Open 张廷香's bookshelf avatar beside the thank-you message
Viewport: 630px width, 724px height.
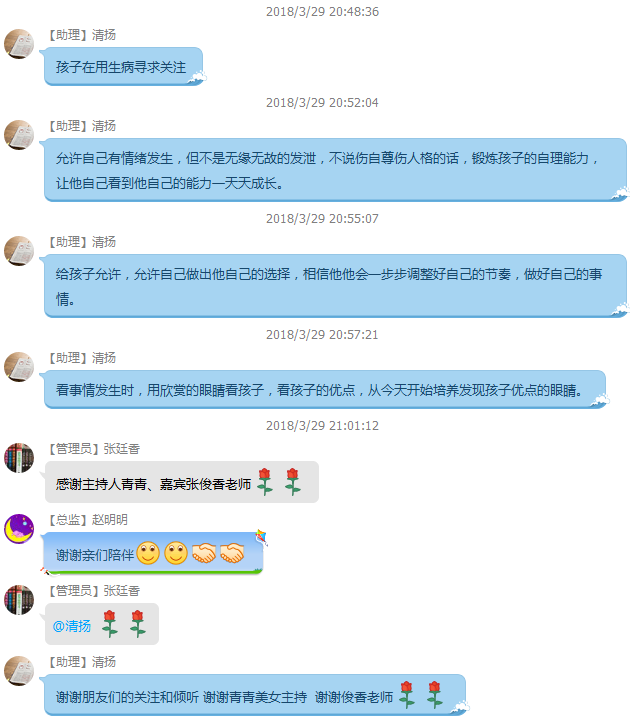(19, 458)
